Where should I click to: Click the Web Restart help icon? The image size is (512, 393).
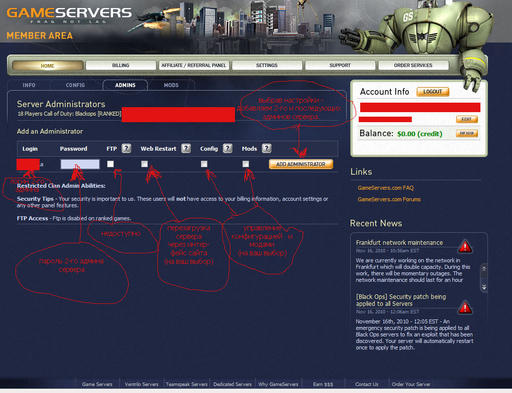point(186,148)
